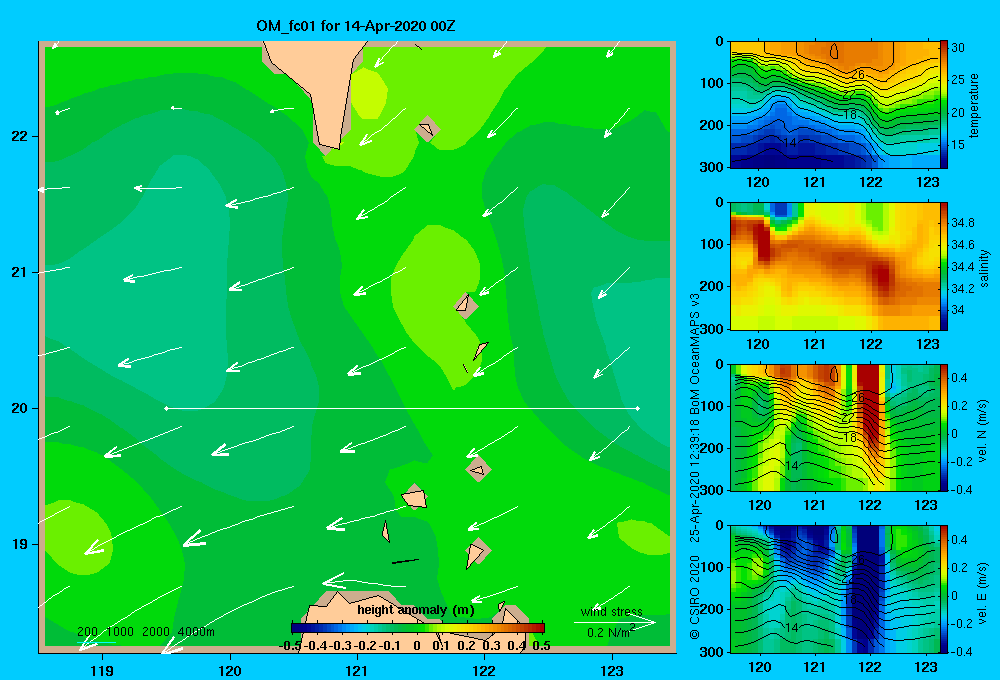
Task: Click the '0.5' tick on height anomaly scale
Action: point(541,646)
